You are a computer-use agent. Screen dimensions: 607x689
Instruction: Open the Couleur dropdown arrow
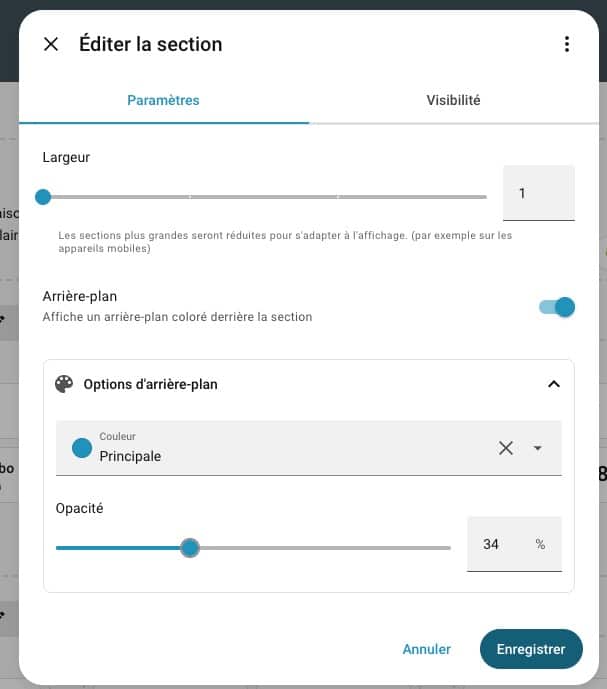click(538, 448)
